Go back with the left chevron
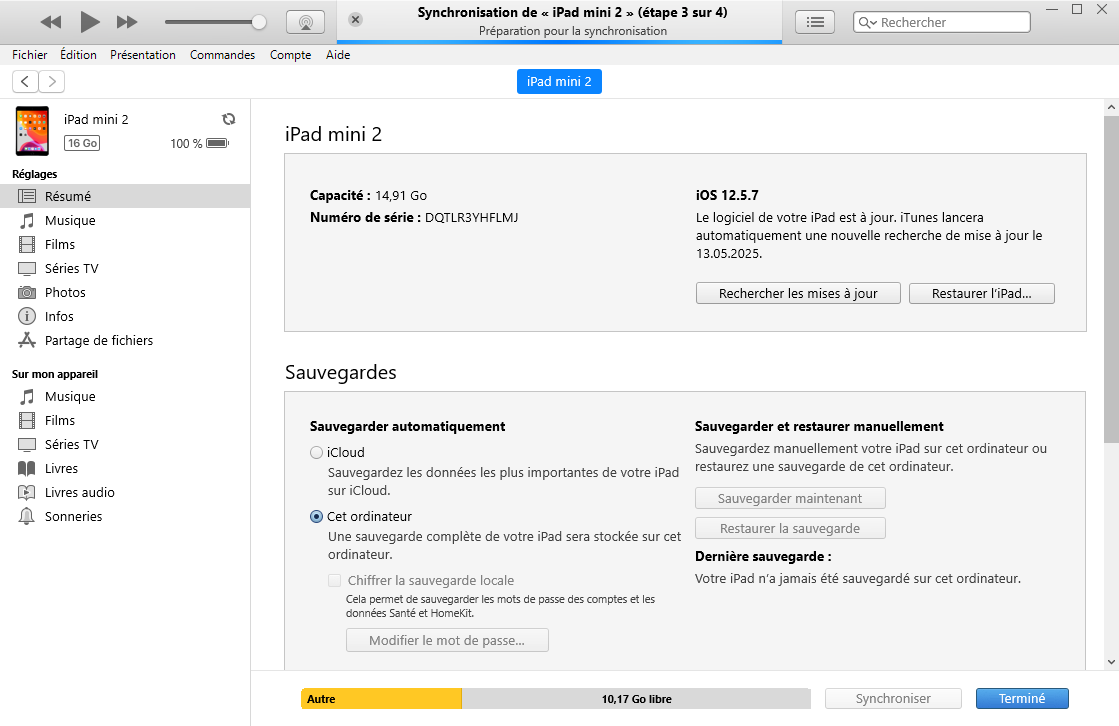Screen dimensions: 1119x726 25,81
